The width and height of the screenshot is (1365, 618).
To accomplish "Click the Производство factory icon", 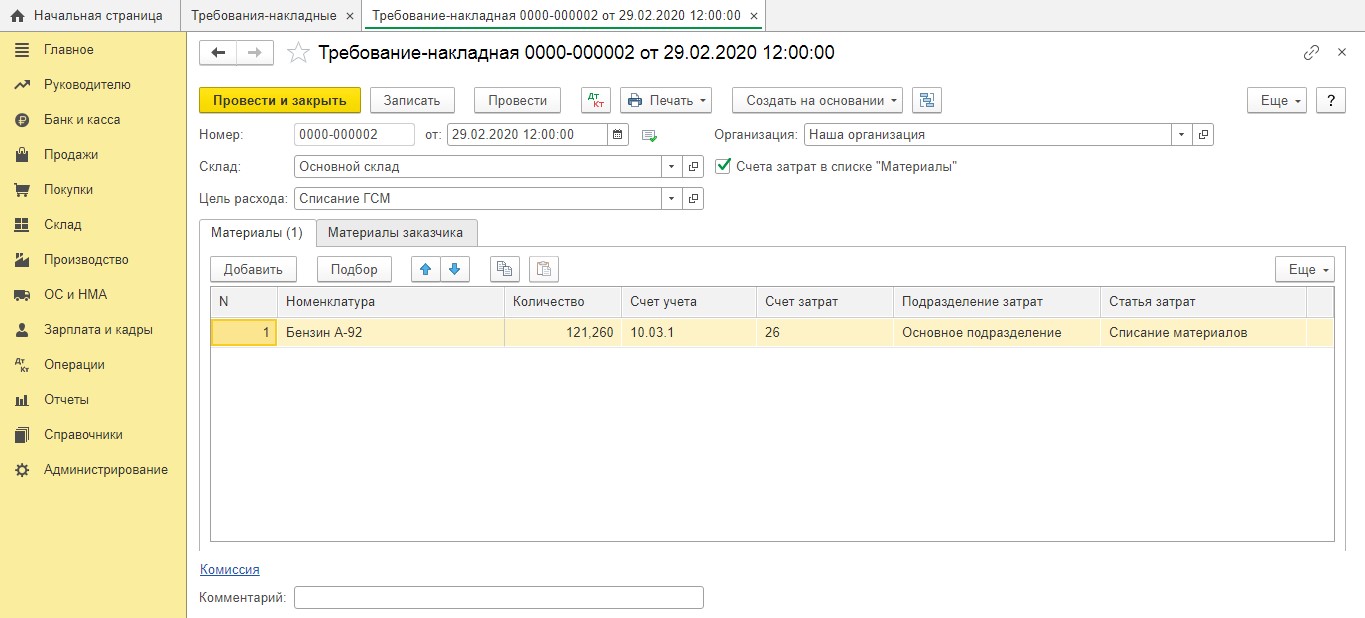I will pyautogui.click(x=22, y=260).
